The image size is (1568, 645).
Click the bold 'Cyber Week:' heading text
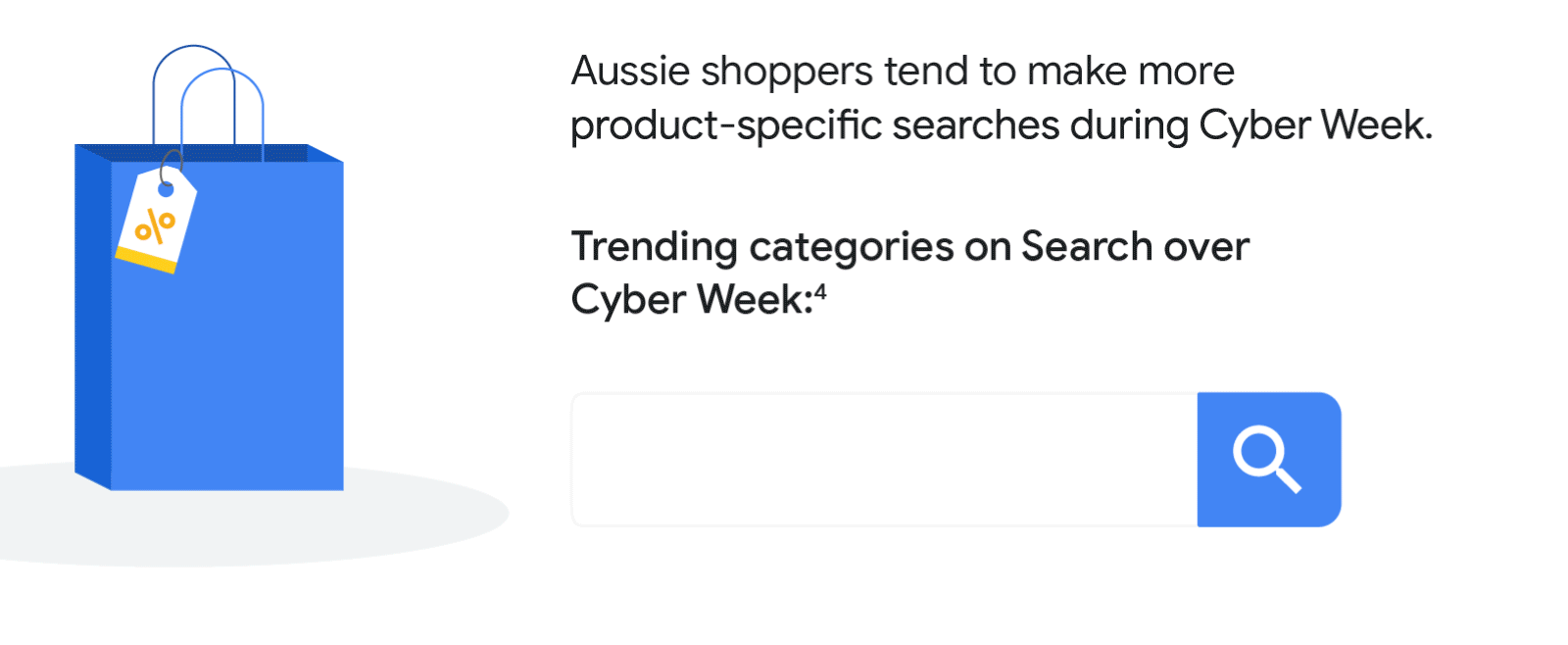[x=692, y=300]
